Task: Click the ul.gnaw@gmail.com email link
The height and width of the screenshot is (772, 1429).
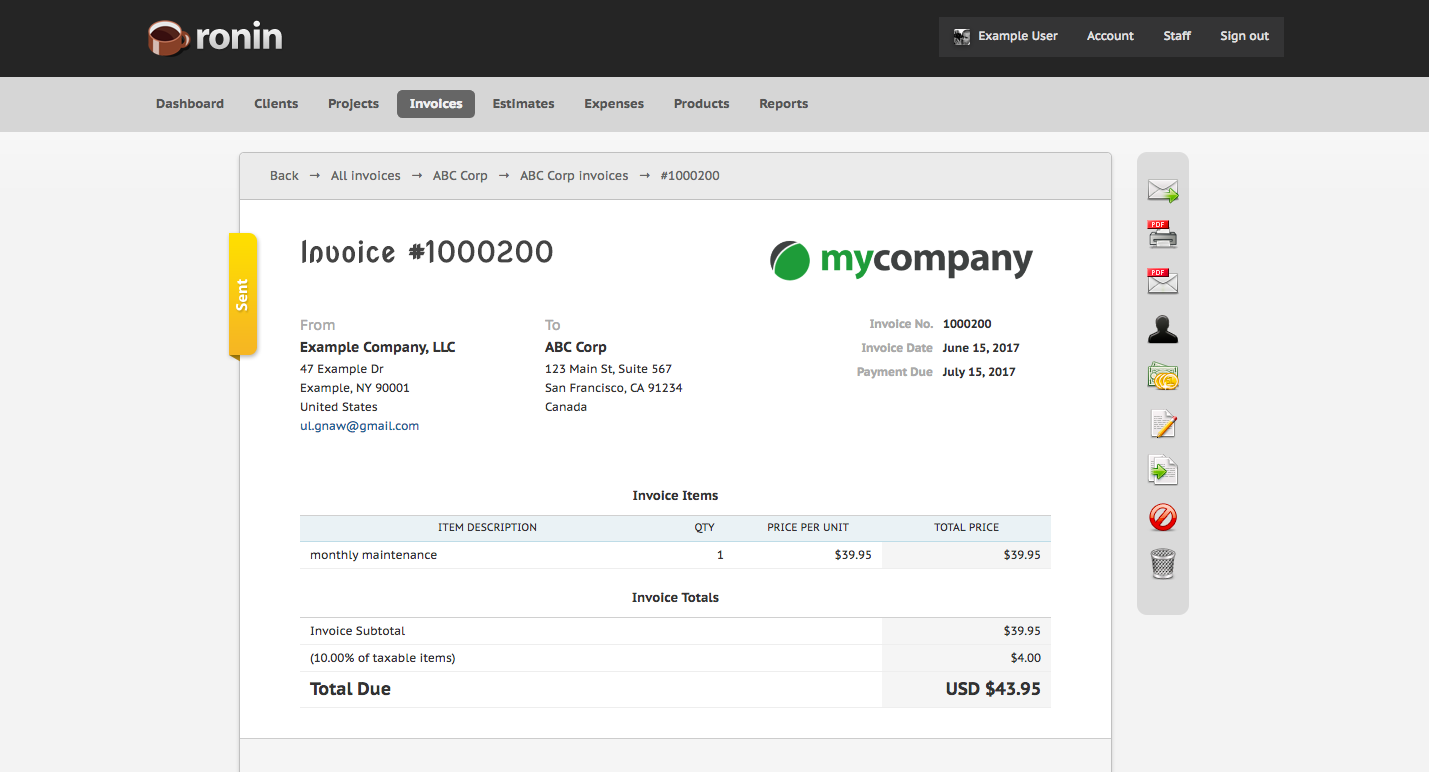Action: pos(359,426)
